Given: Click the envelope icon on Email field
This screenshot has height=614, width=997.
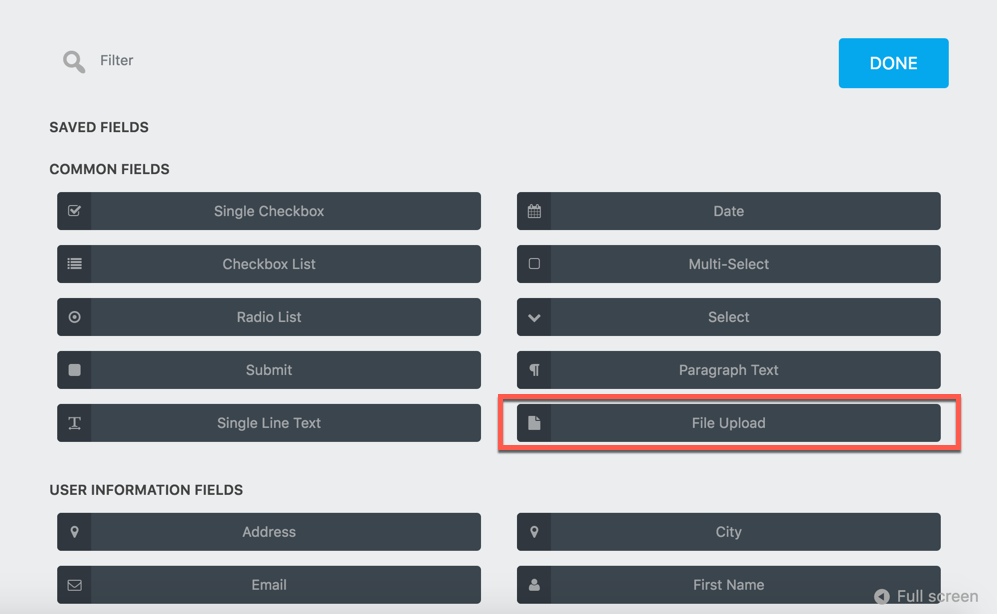Looking at the screenshot, I should pyautogui.click(x=74, y=585).
